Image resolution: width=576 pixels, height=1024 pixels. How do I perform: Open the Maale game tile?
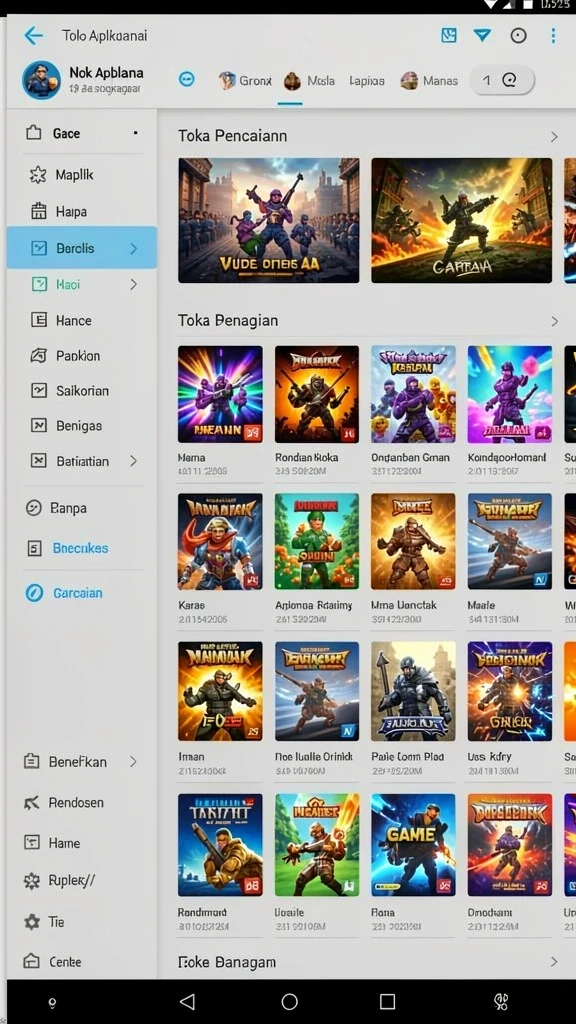pyautogui.click(x=510, y=541)
